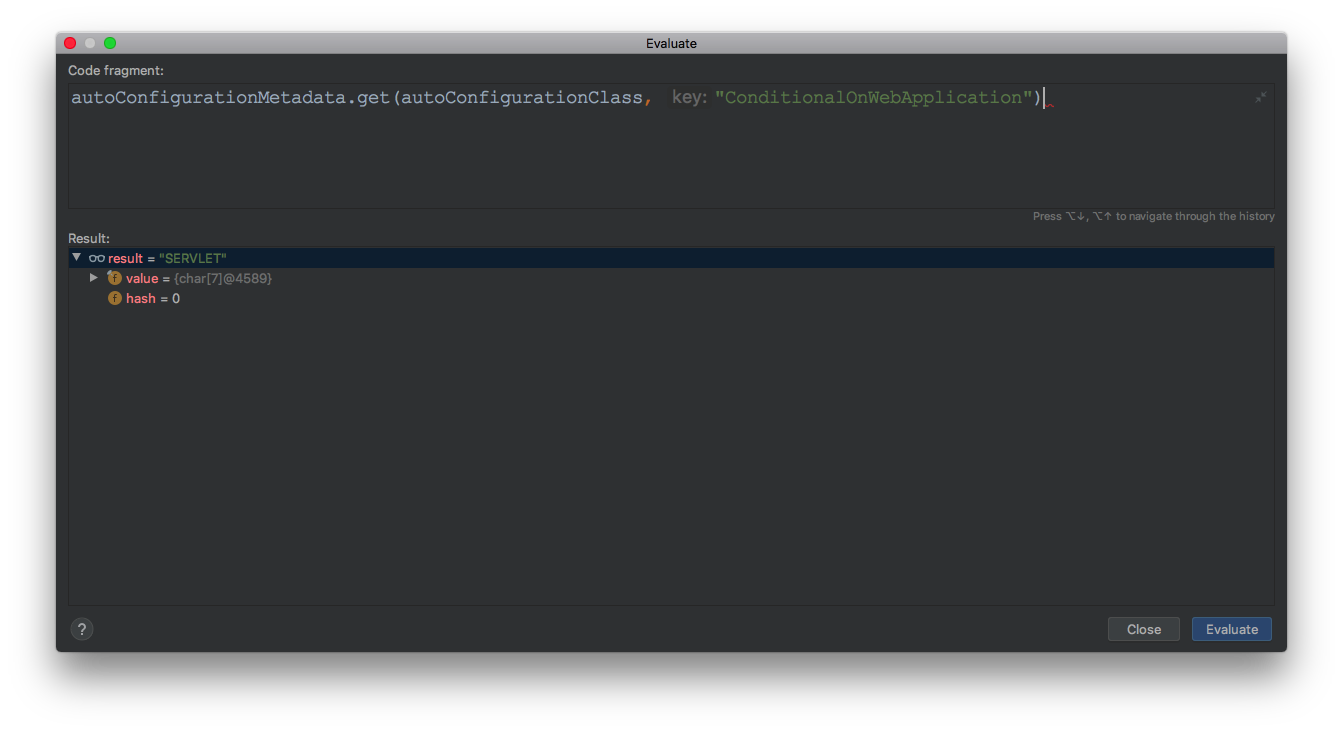
Task: Collapse the result node disclosure triangle
Action: pos(77,258)
